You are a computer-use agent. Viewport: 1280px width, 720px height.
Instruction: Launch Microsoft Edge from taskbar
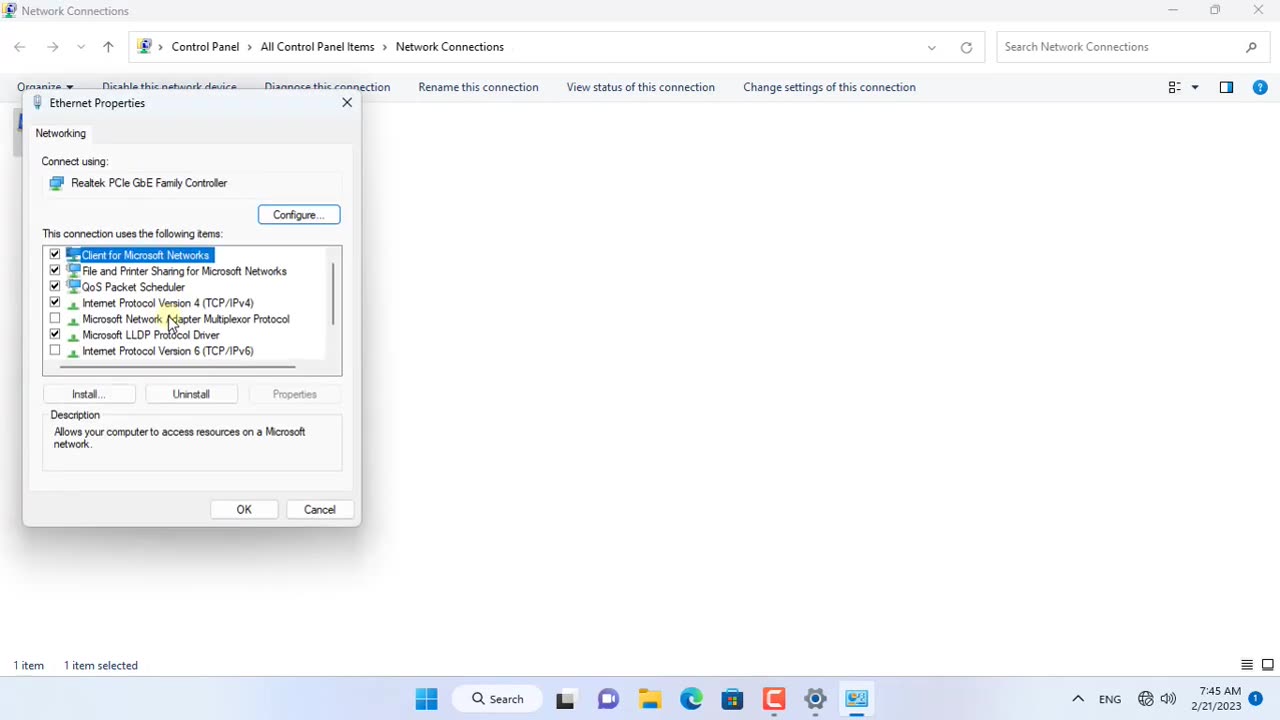pos(691,699)
